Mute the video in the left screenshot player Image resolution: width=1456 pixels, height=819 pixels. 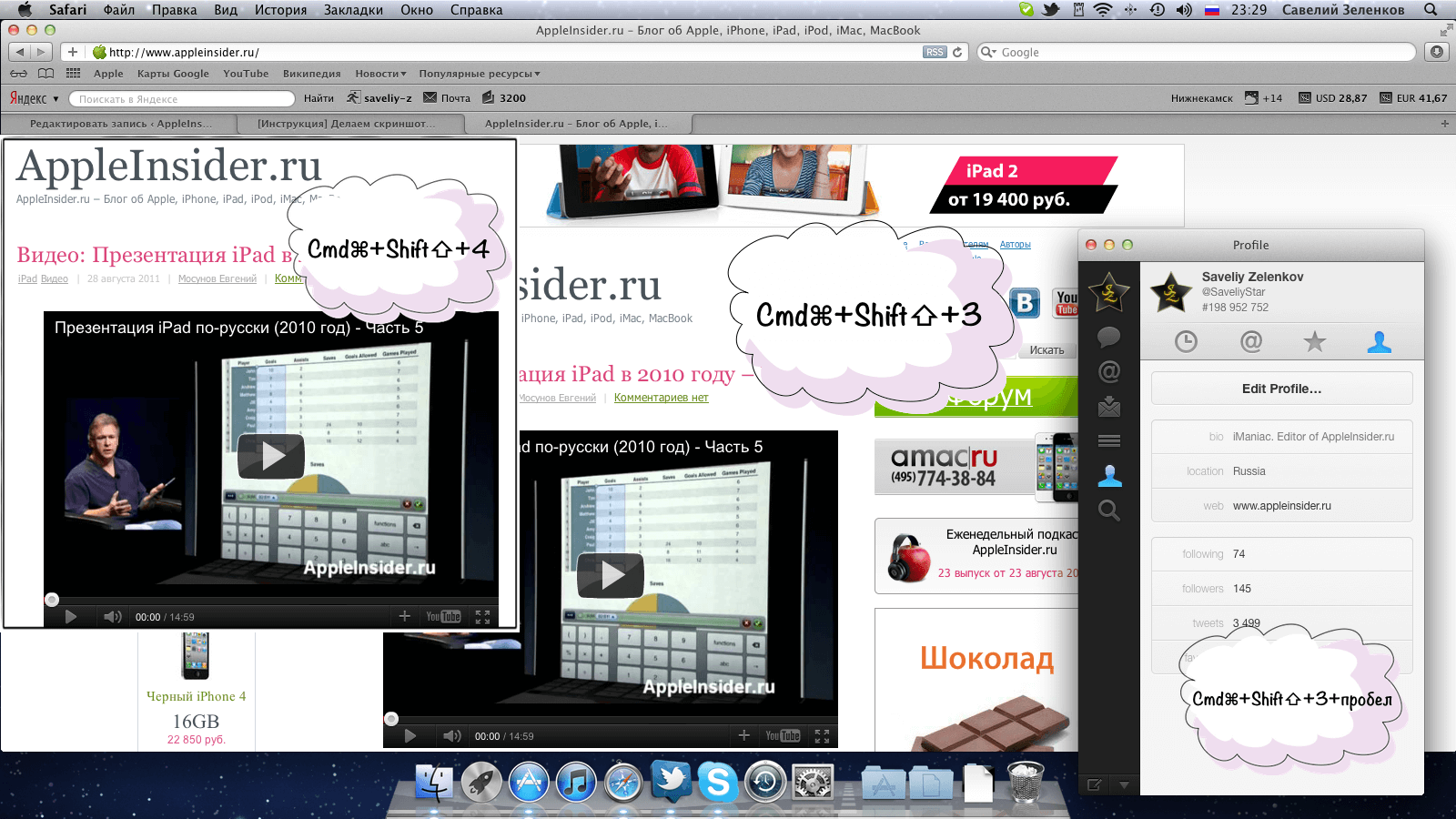tap(112, 617)
